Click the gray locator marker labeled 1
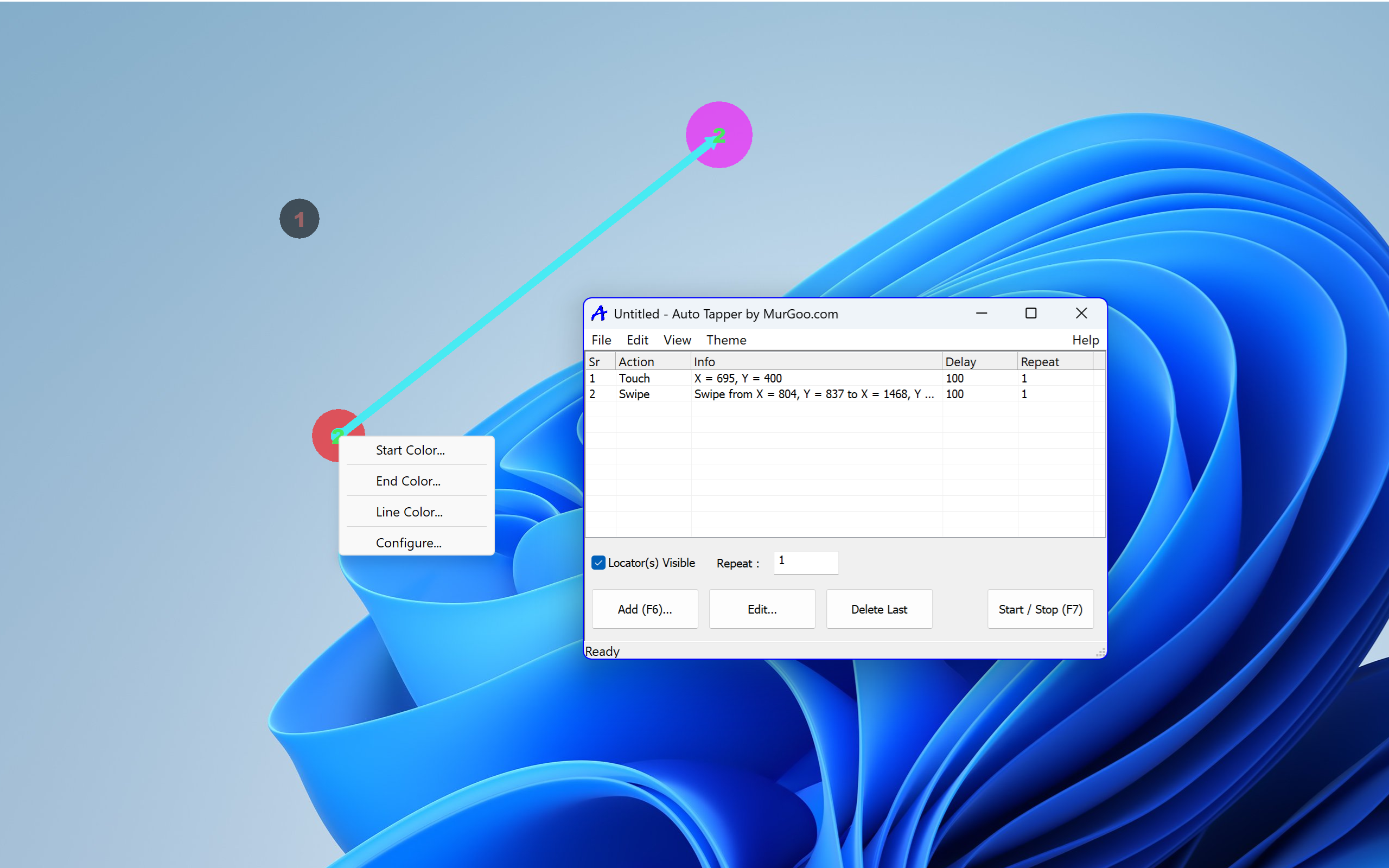This screenshot has width=1389, height=868. [299, 218]
